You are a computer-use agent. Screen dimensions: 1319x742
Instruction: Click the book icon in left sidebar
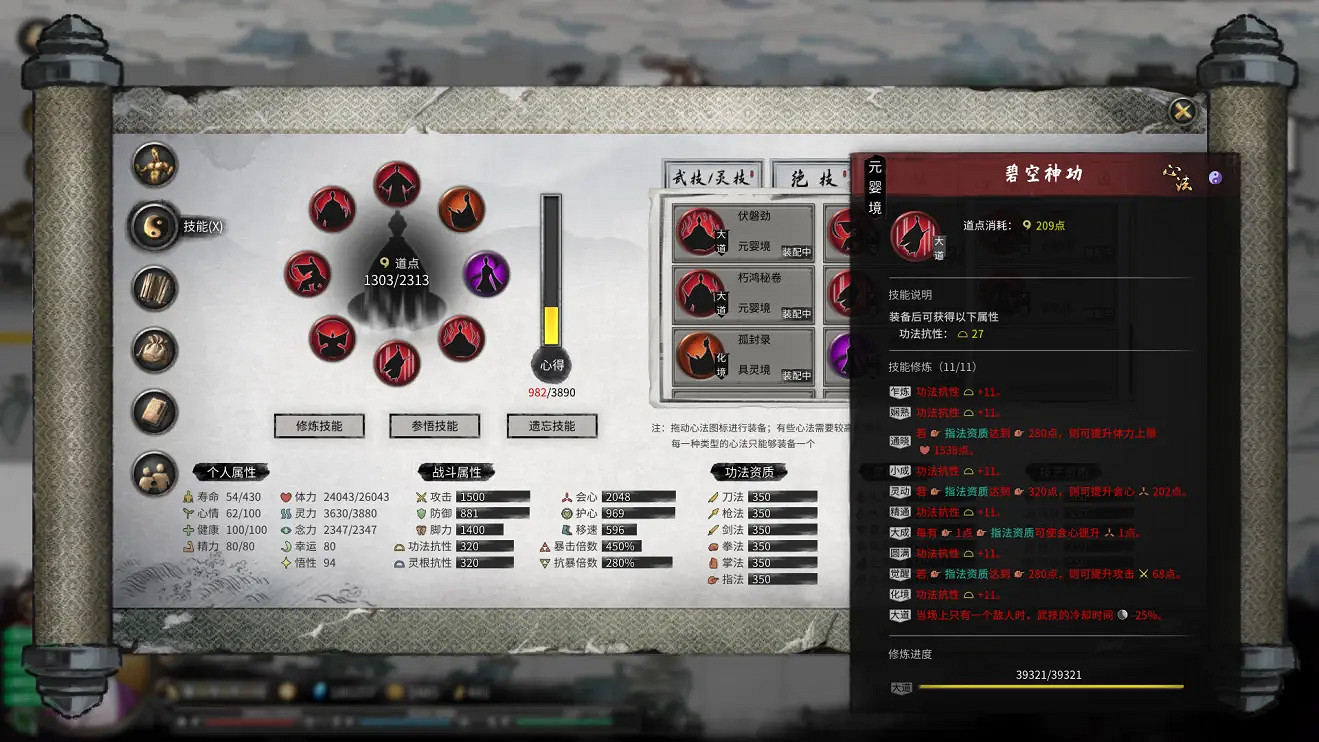coord(155,412)
